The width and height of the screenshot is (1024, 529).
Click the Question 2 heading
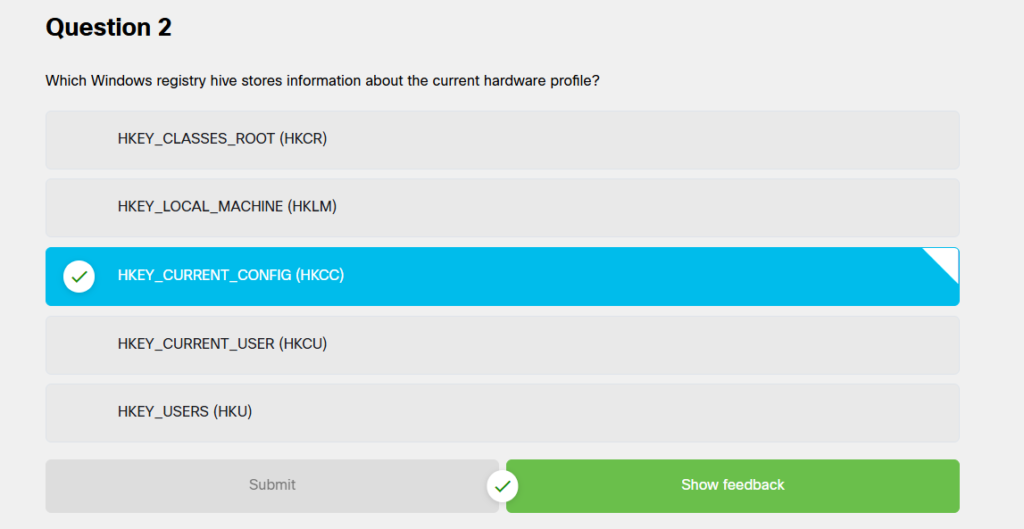pyautogui.click(x=108, y=27)
